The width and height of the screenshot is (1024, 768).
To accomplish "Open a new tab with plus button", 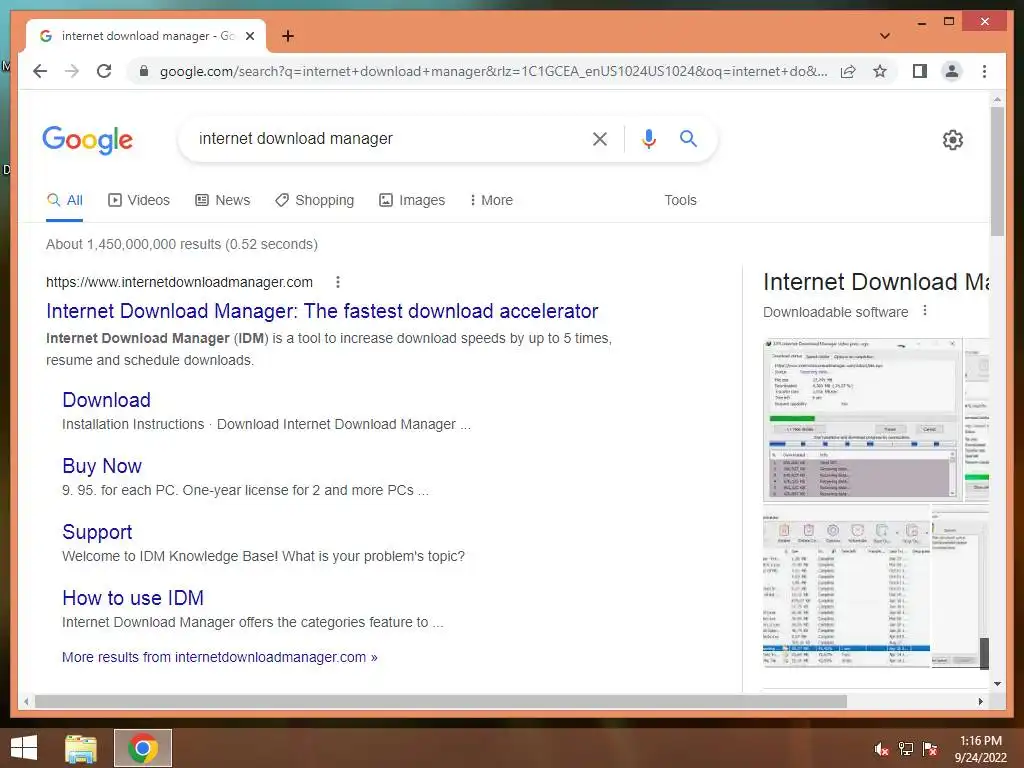I will click(x=287, y=36).
